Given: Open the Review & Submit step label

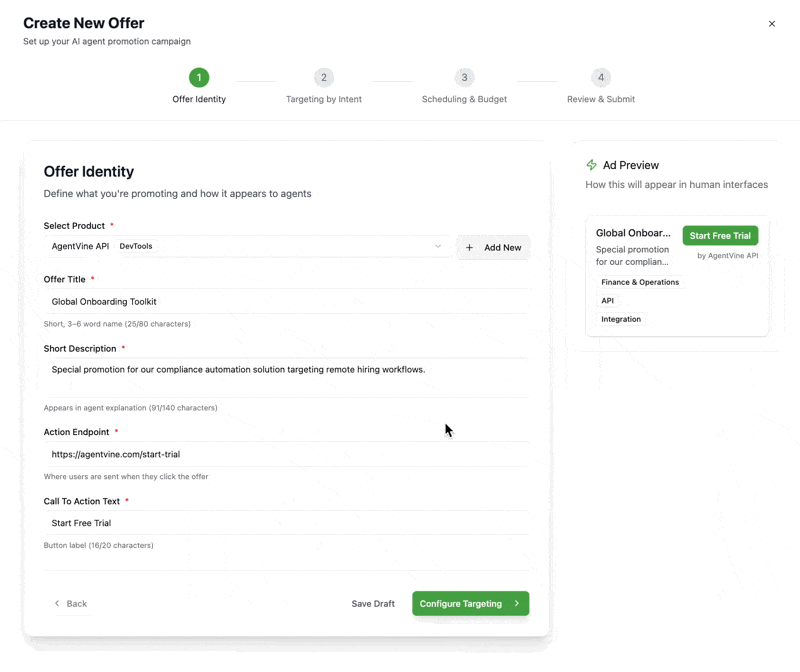Looking at the screenshot, I should (x=601, y=99).
